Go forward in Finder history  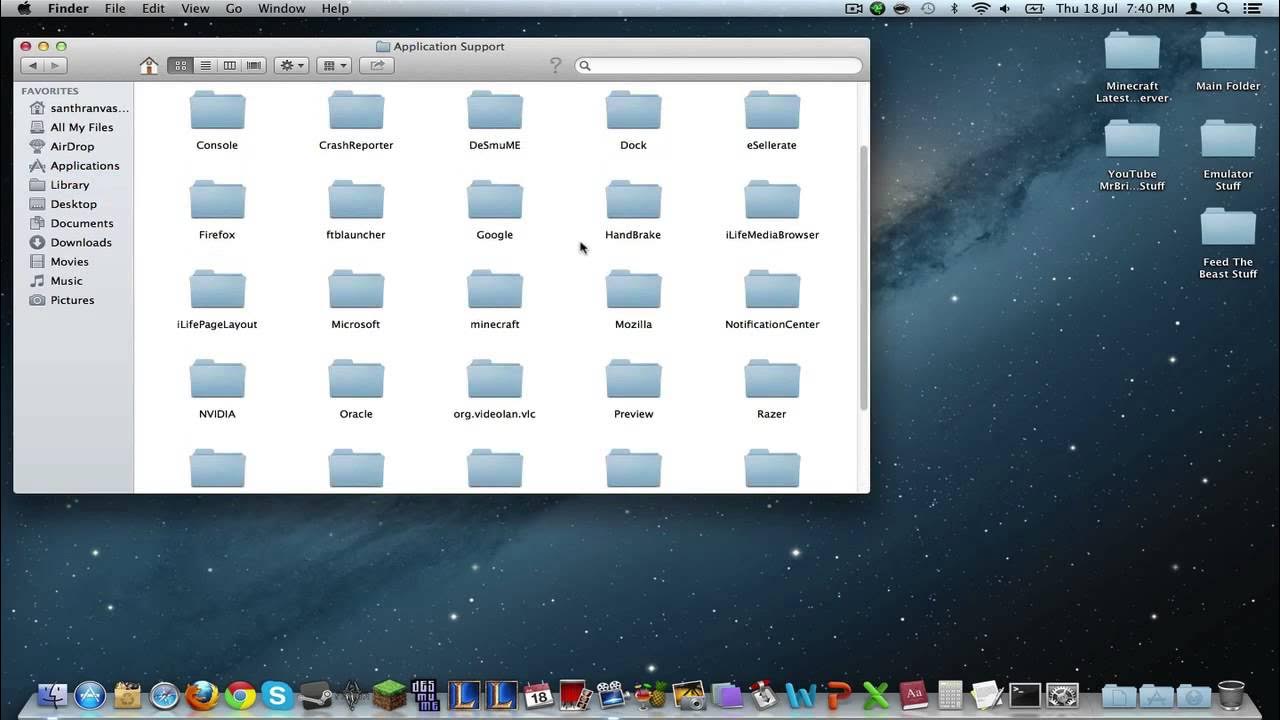pyautogui.click(x=56, y=65)
